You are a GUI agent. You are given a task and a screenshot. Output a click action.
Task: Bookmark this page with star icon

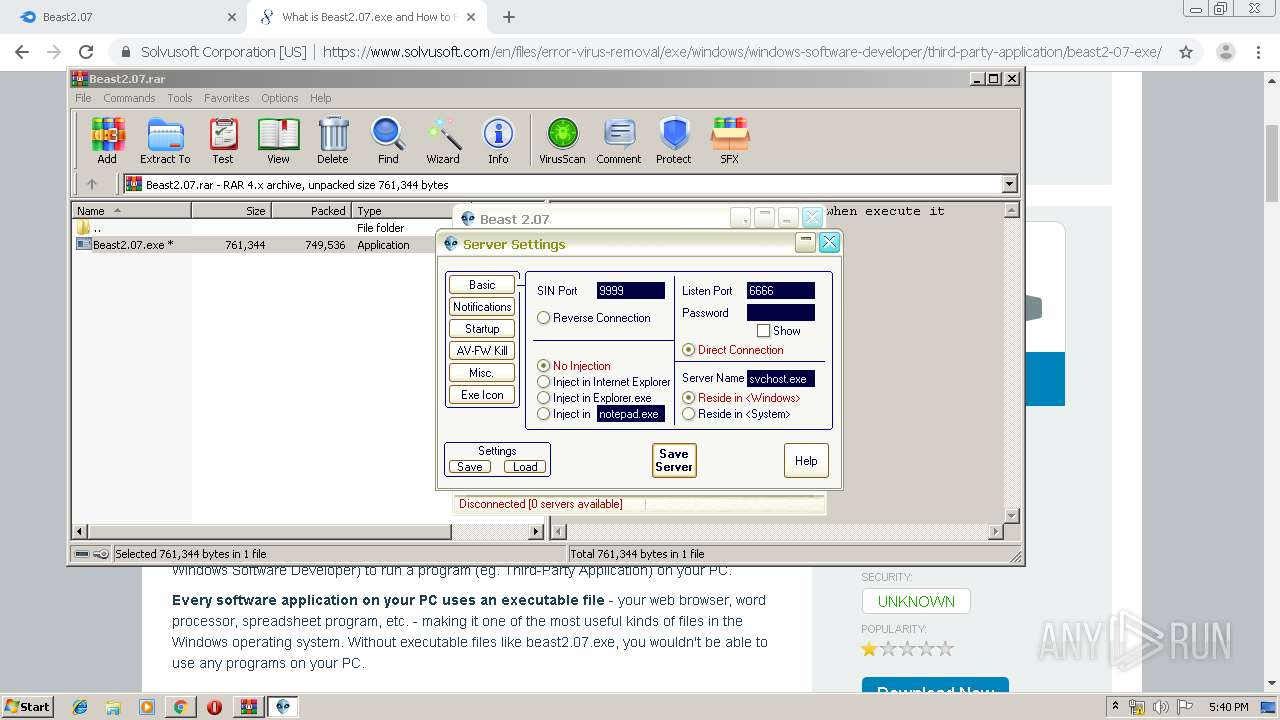[x=1186, y=52]
